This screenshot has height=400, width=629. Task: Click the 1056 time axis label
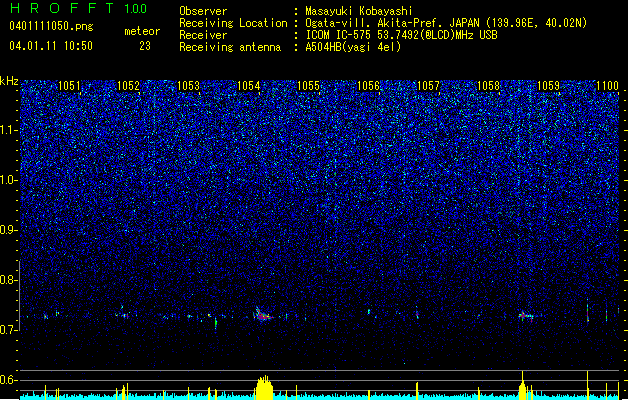[368, 86]
